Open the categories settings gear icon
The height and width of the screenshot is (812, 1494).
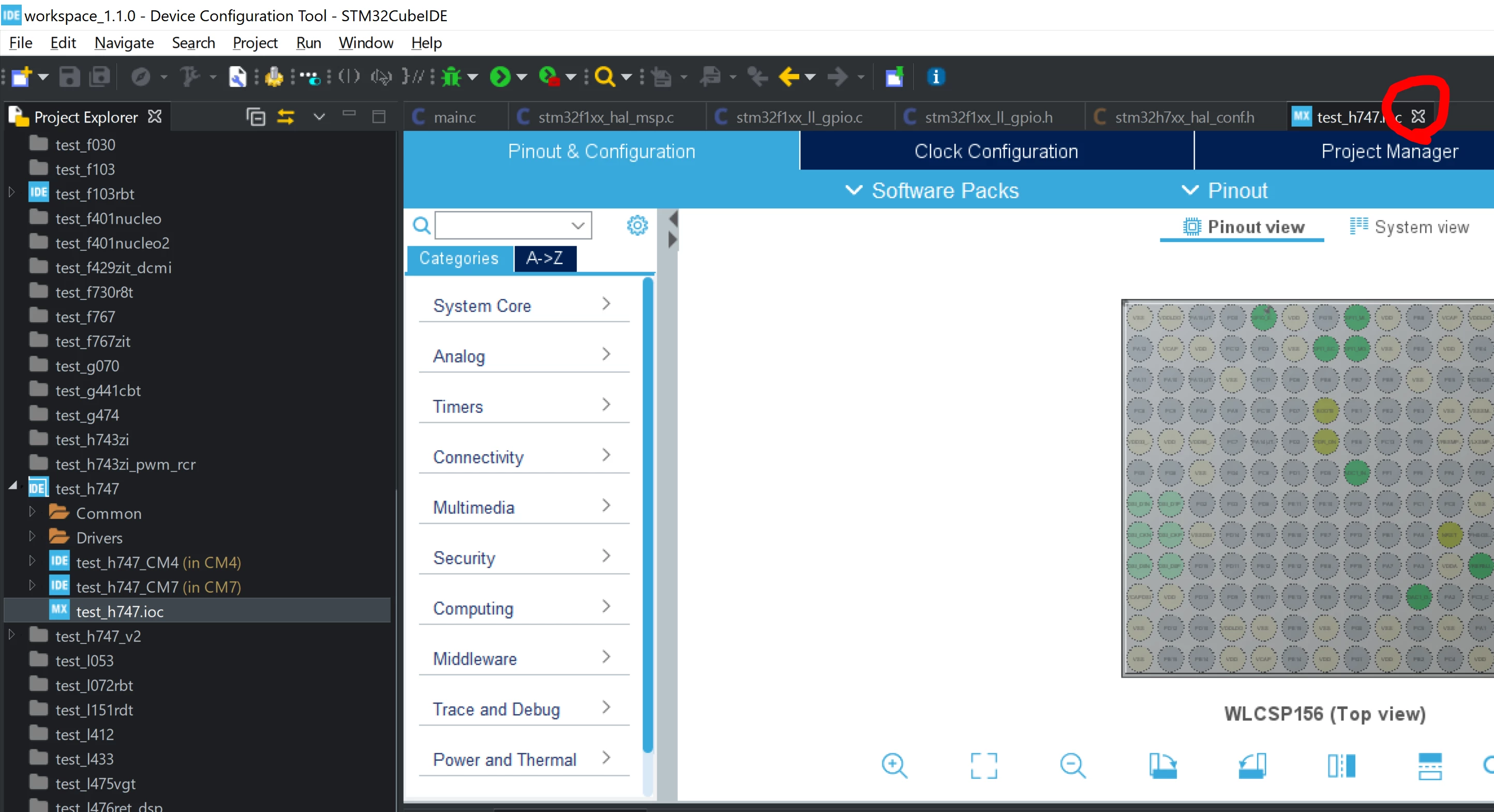click(x=637, y=225)
